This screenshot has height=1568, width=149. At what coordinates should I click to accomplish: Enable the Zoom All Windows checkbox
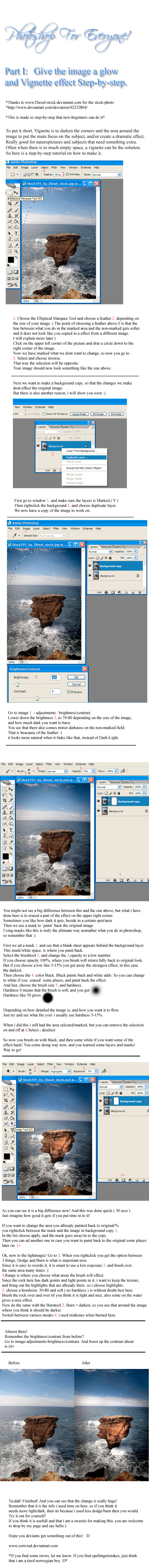coord(44,414)
